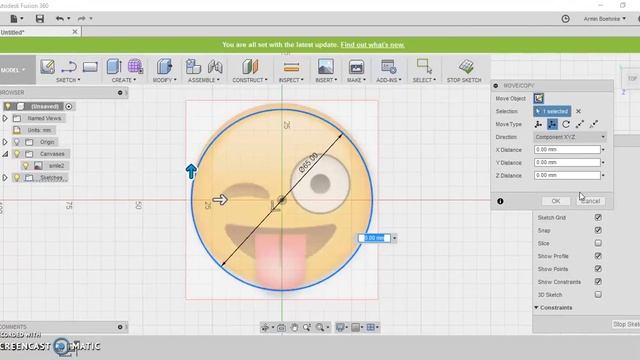Click the Orbit navigation icon

point(265,327)
